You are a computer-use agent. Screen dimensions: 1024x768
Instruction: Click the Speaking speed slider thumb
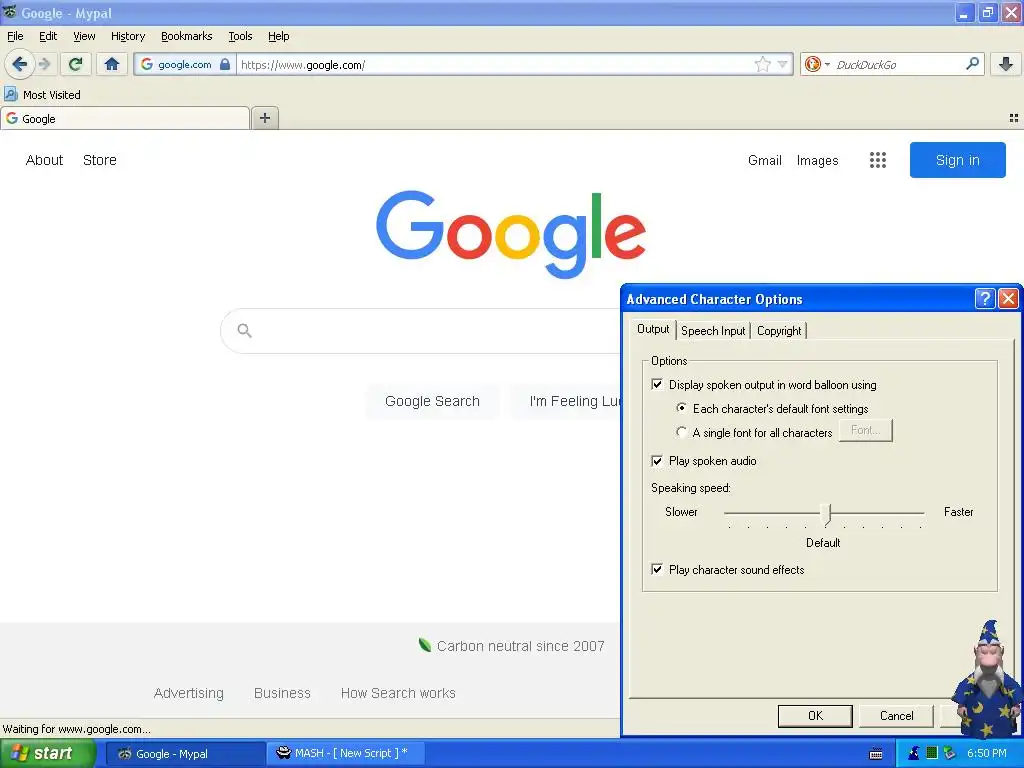827,514
